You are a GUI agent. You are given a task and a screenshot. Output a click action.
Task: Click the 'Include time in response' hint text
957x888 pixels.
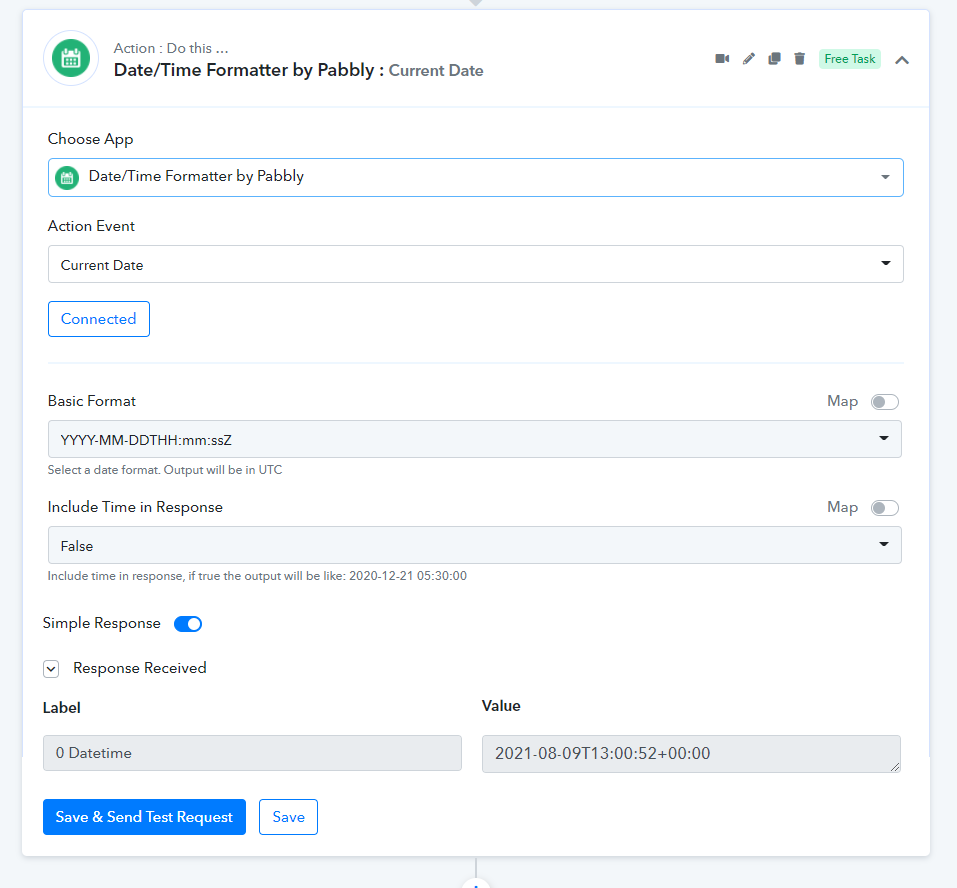click(x=257, y=576)
